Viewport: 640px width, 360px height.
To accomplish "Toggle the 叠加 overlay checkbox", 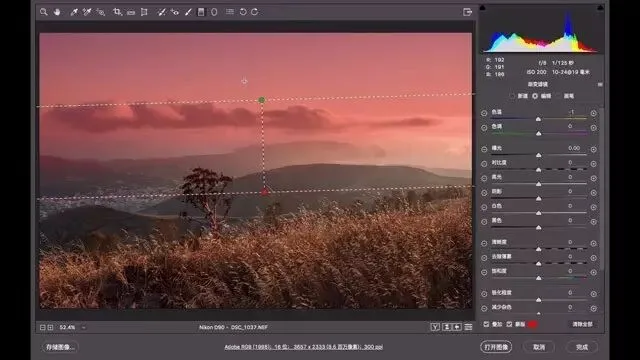I will [486, 324].
